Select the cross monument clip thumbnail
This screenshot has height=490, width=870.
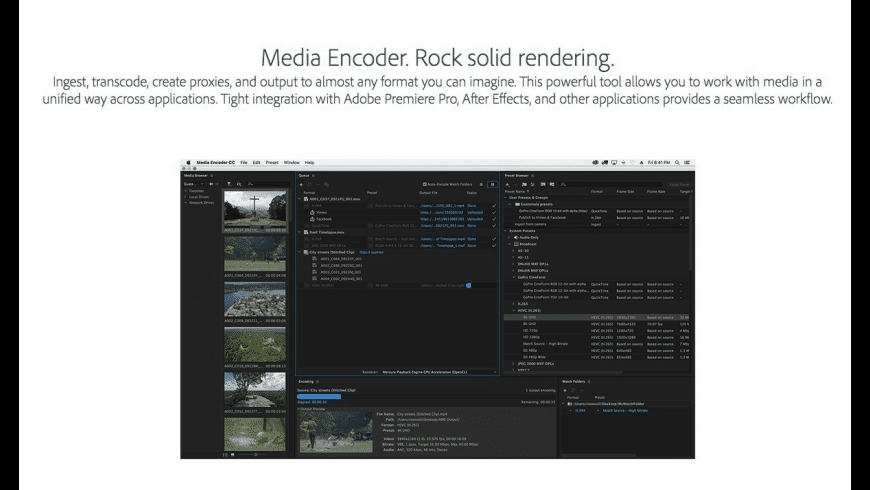[255, 208]
